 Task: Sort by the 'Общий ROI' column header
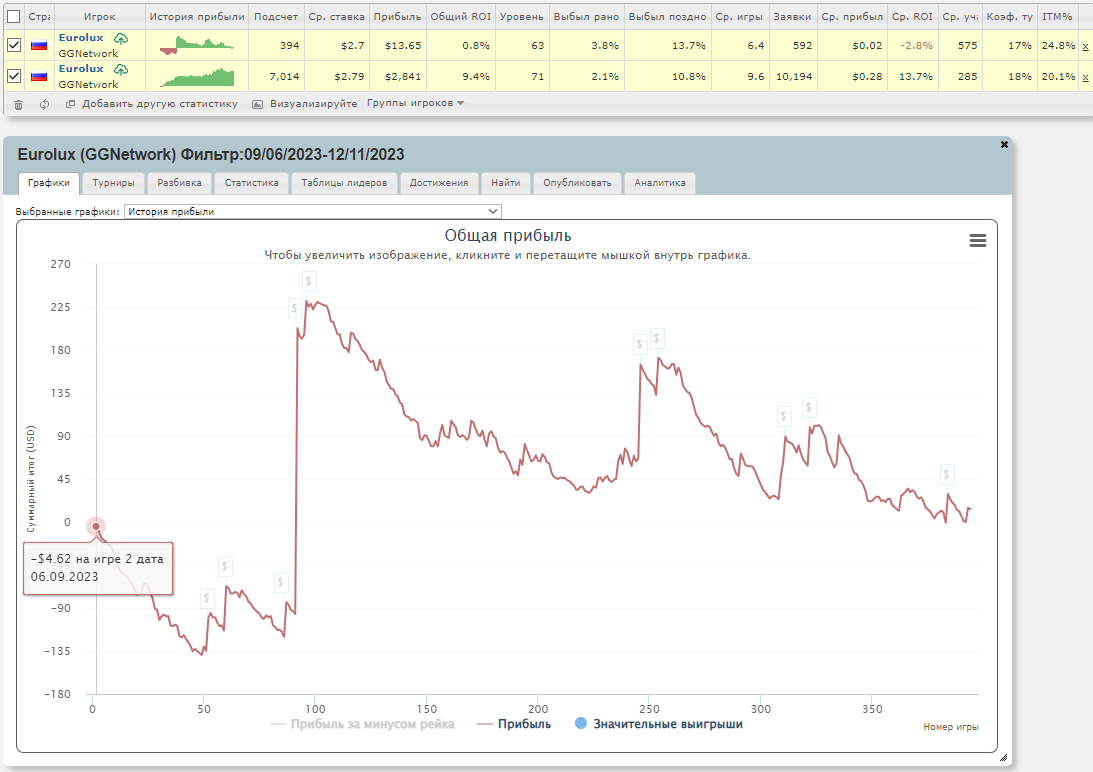(461, 16)
